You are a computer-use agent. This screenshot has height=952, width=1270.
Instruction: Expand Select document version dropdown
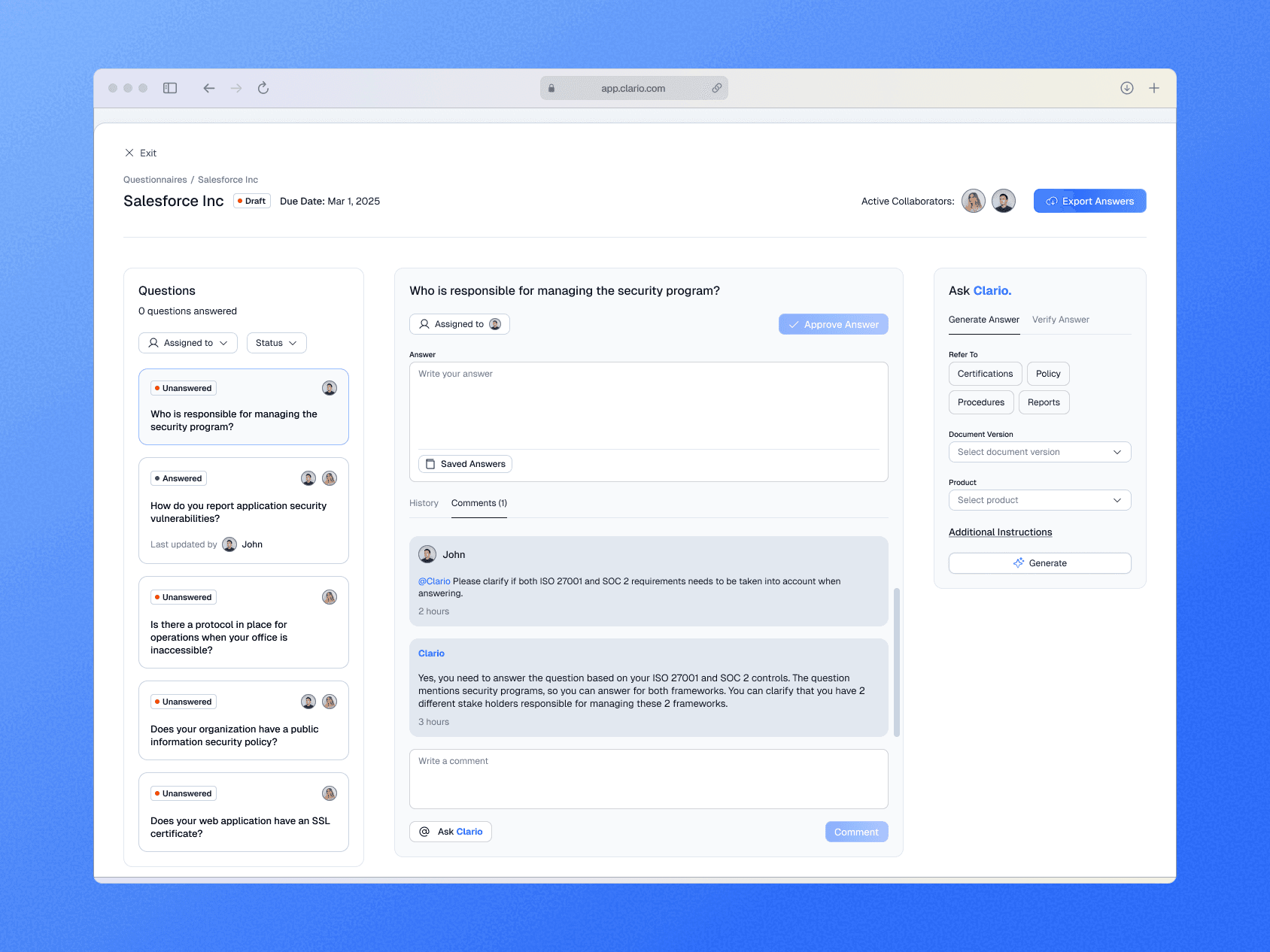pyautogui.click(x=1040, y=452)
